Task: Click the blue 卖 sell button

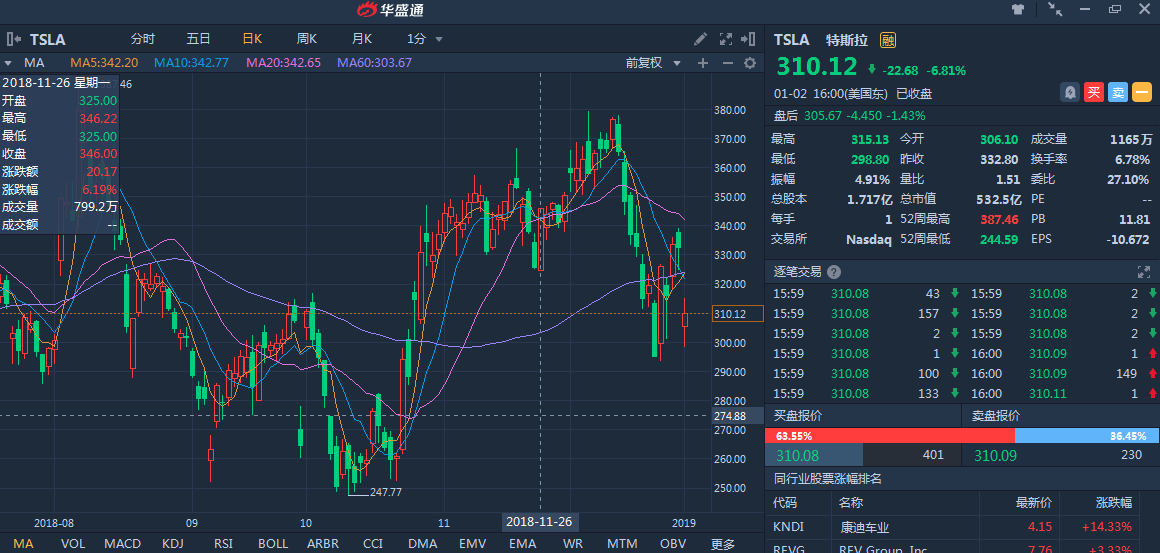Action: [x=1118, y=93]
